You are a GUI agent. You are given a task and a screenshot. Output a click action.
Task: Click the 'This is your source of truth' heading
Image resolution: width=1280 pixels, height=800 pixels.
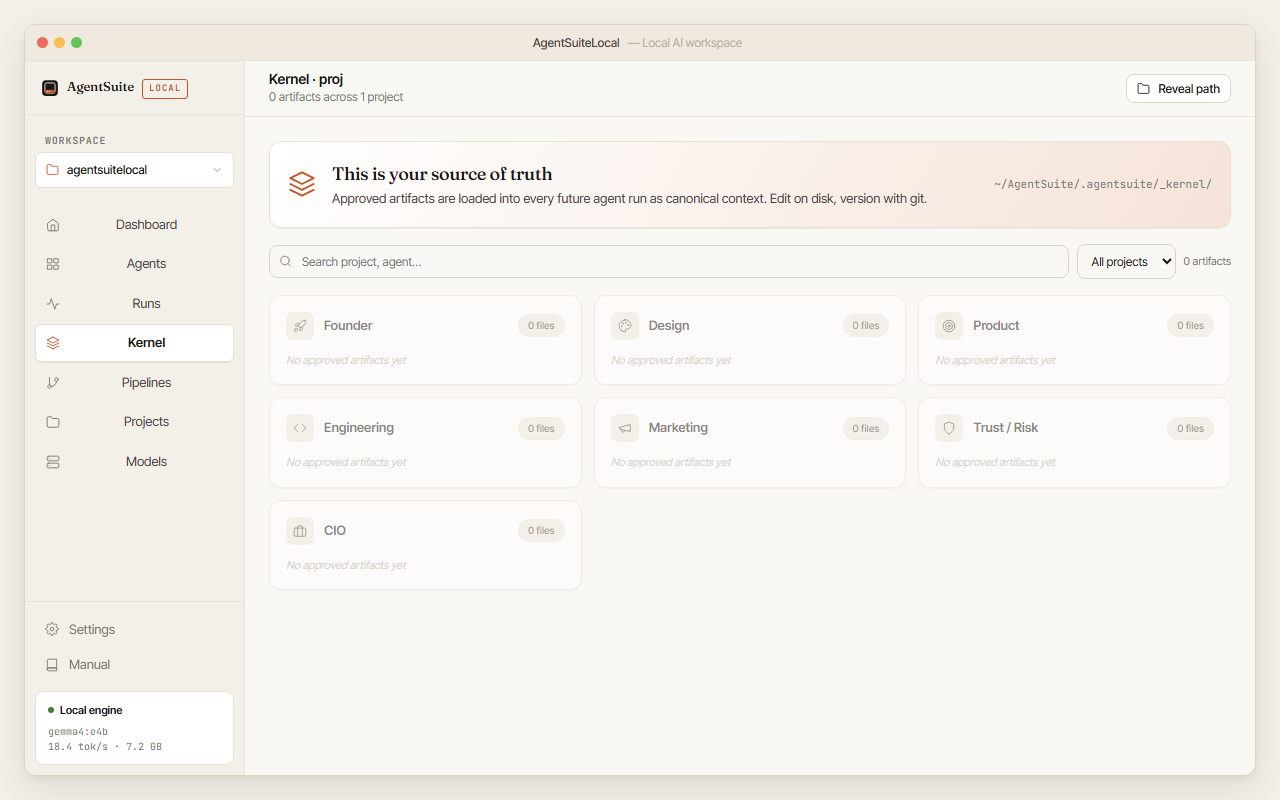point(442,174)
